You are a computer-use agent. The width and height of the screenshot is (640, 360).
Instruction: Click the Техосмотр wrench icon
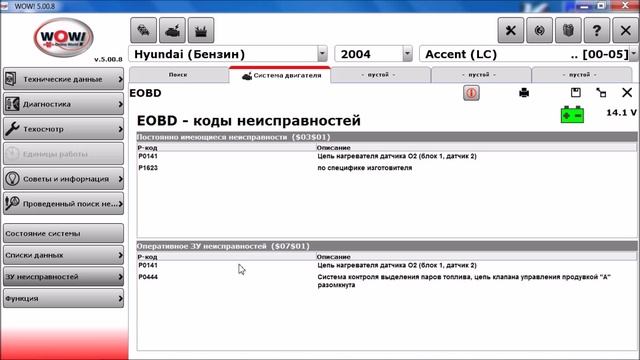(12, 129)
